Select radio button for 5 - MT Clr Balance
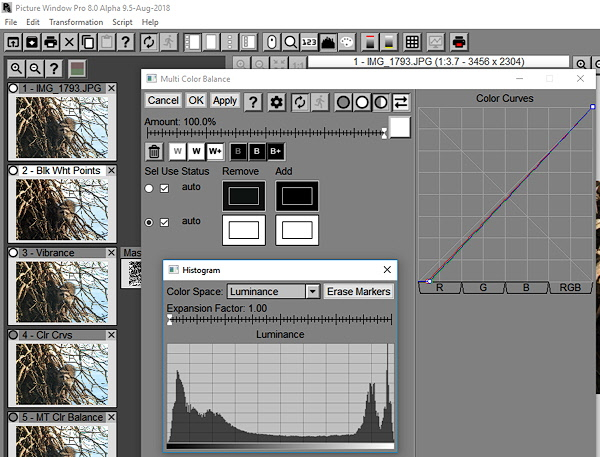 pos(13,417)
